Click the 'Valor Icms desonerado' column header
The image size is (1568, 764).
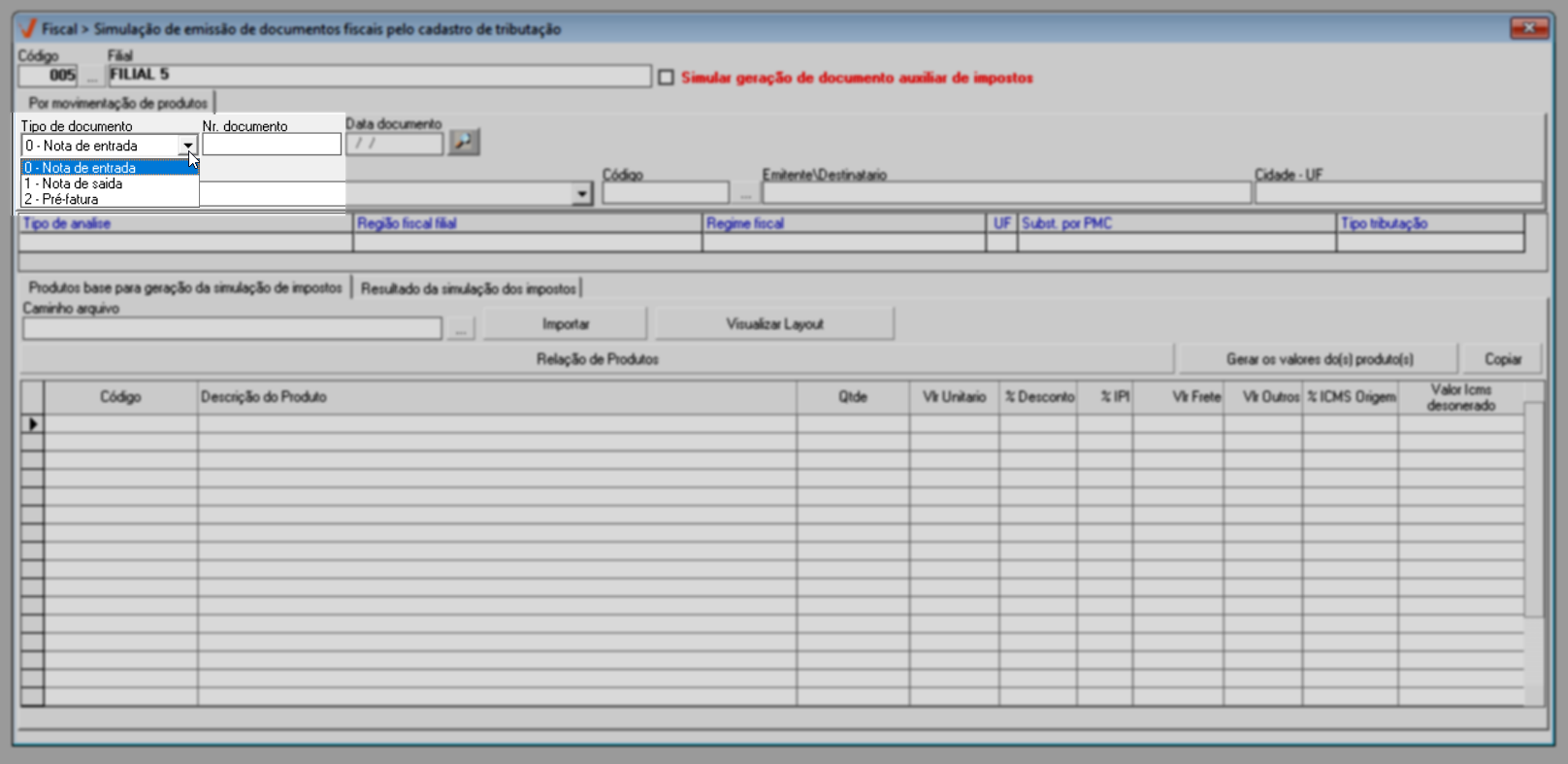click(x=1461, y=397)
